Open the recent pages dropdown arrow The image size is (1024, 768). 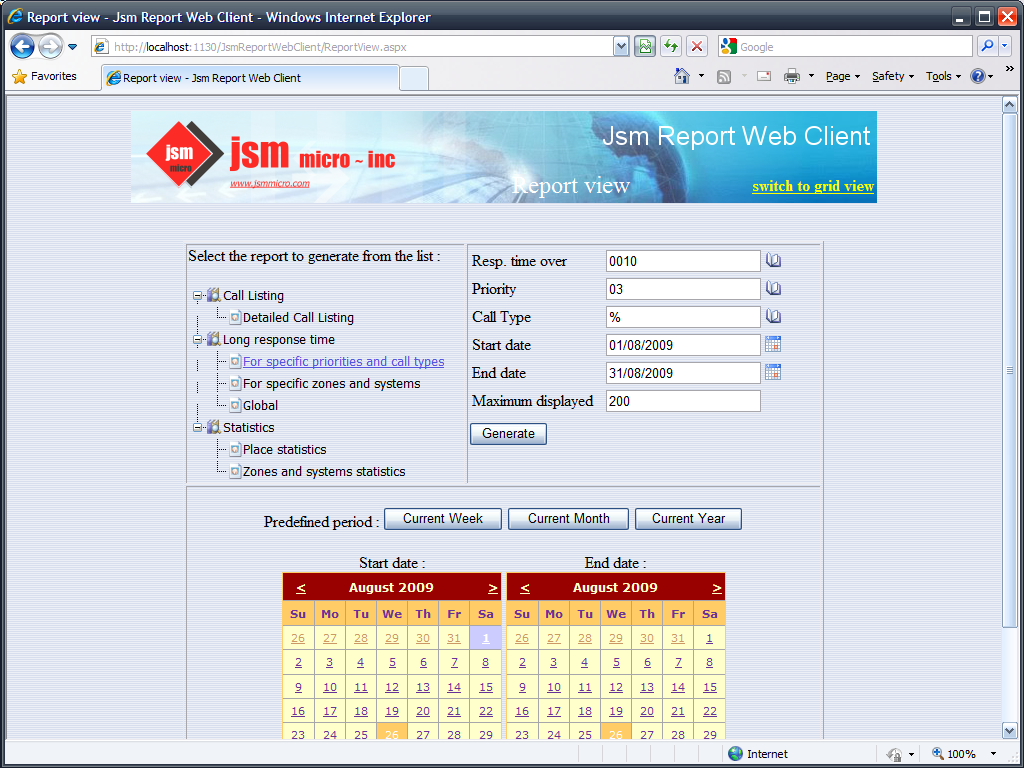tap(72, 47)
